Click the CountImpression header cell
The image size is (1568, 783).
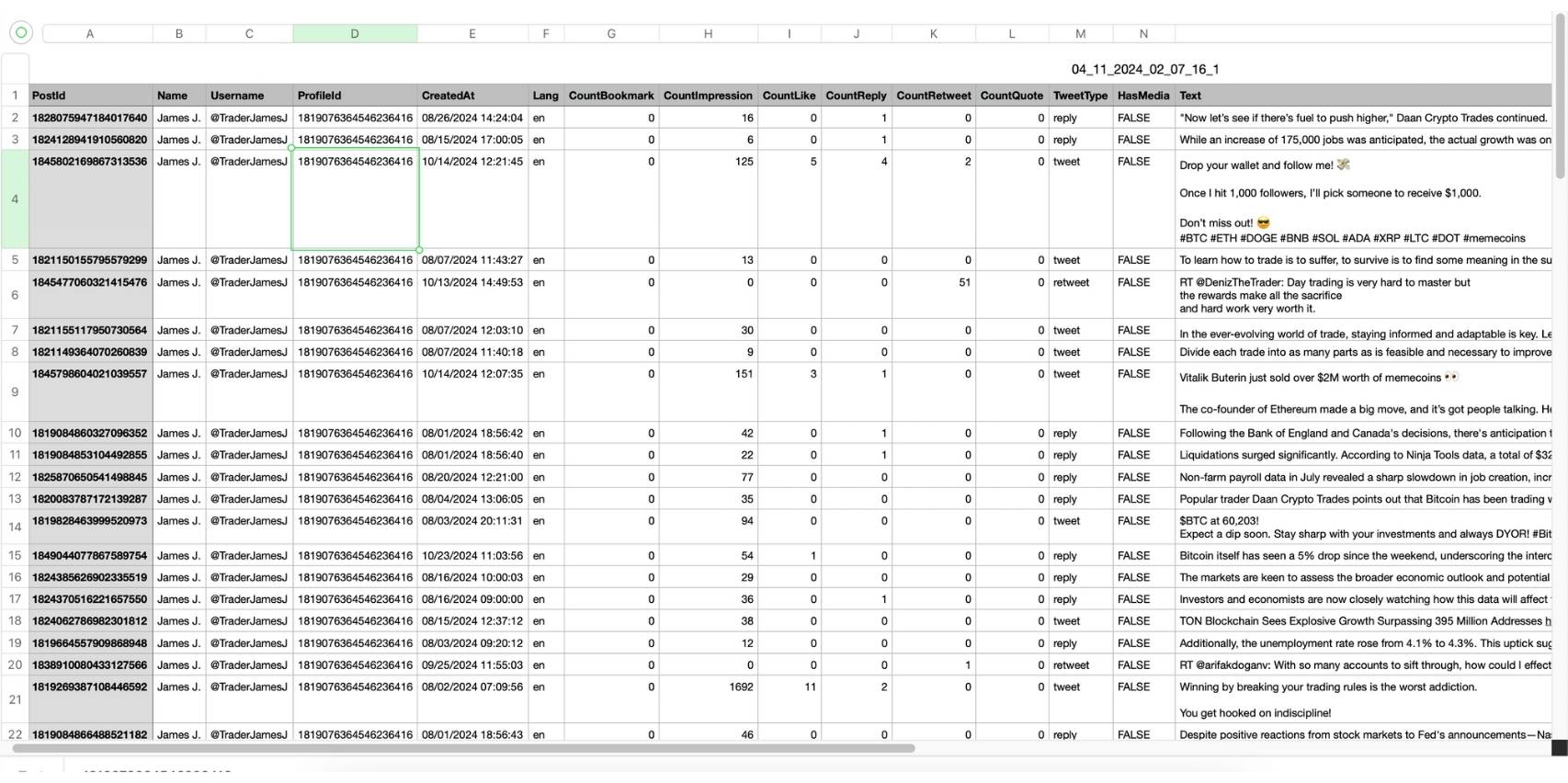(708, 96)
